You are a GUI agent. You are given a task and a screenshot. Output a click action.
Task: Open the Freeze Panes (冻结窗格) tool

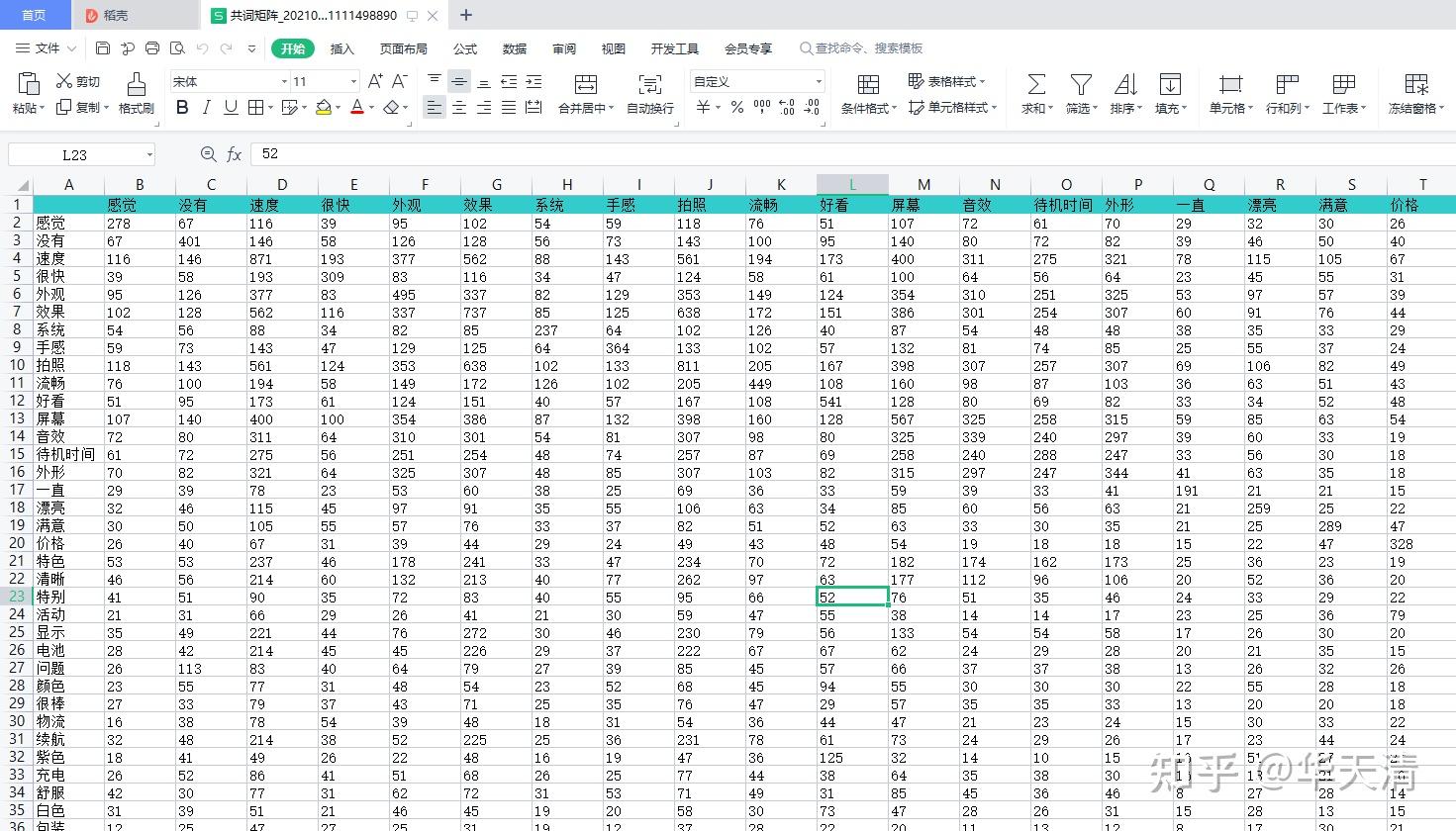click(x=1414, y=94)
